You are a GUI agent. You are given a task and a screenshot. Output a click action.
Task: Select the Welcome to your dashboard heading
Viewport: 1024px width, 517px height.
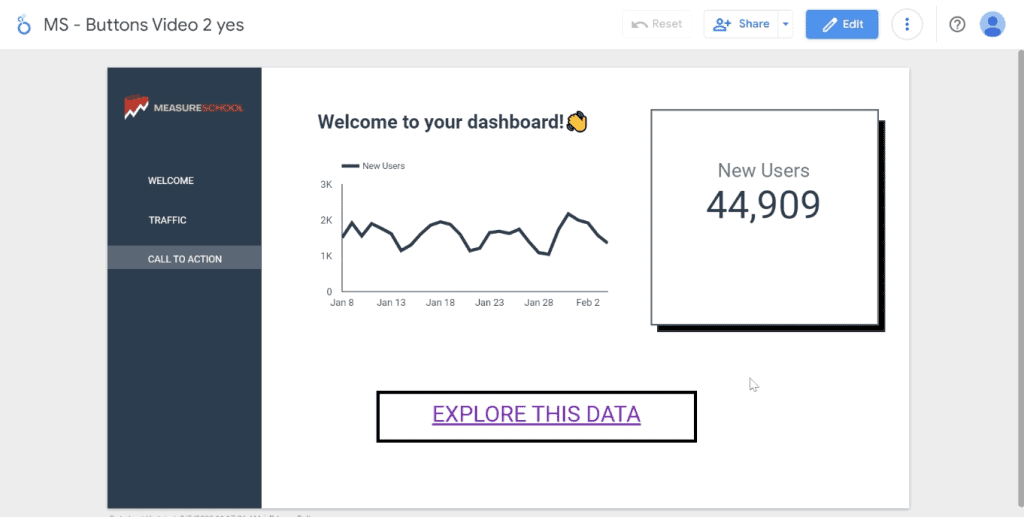point(440,122)
